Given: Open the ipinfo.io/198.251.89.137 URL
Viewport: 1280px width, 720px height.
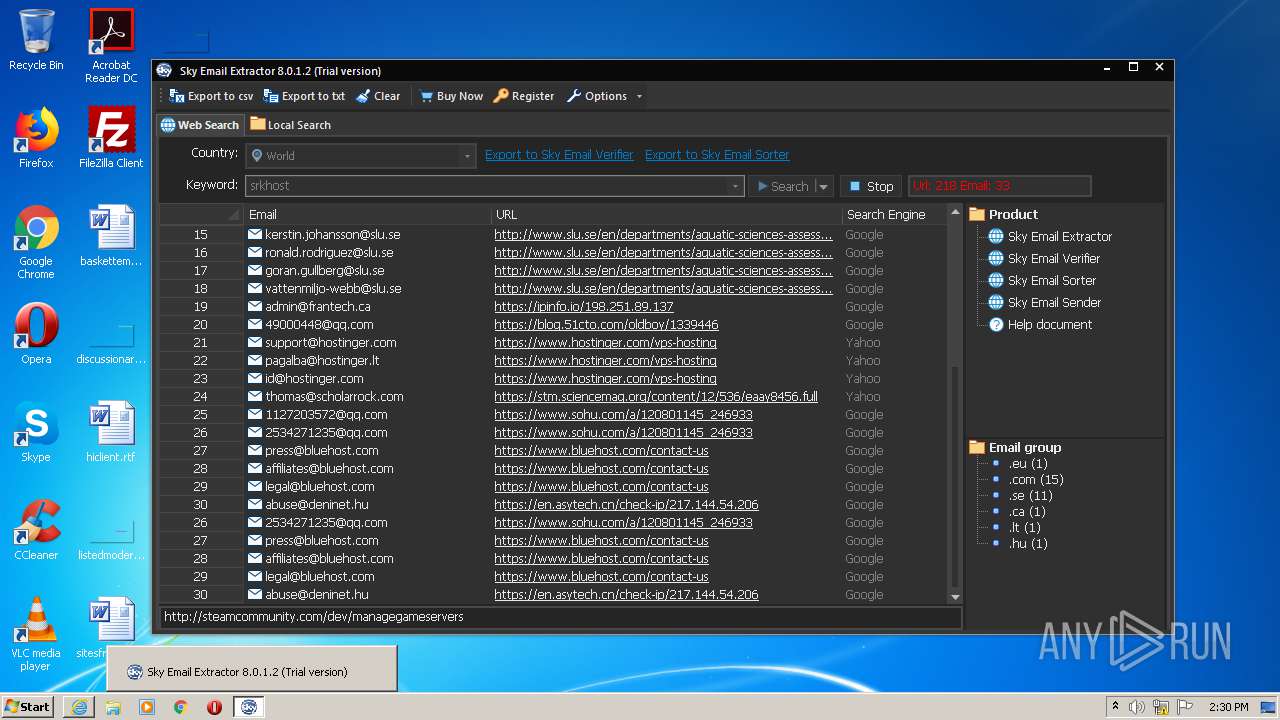Looking at the screenshot, I should pos(584,307).
